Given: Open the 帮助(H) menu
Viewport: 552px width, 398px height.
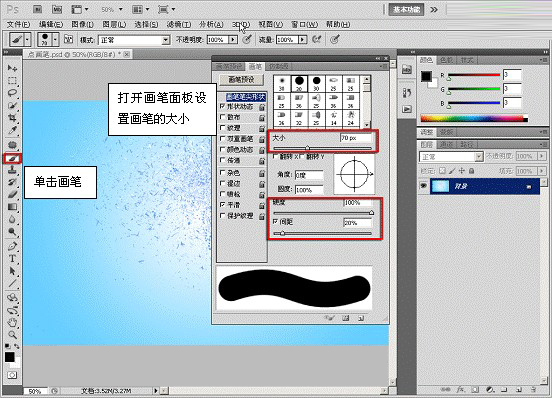Looking at the screenshot, I should point(338,24).
